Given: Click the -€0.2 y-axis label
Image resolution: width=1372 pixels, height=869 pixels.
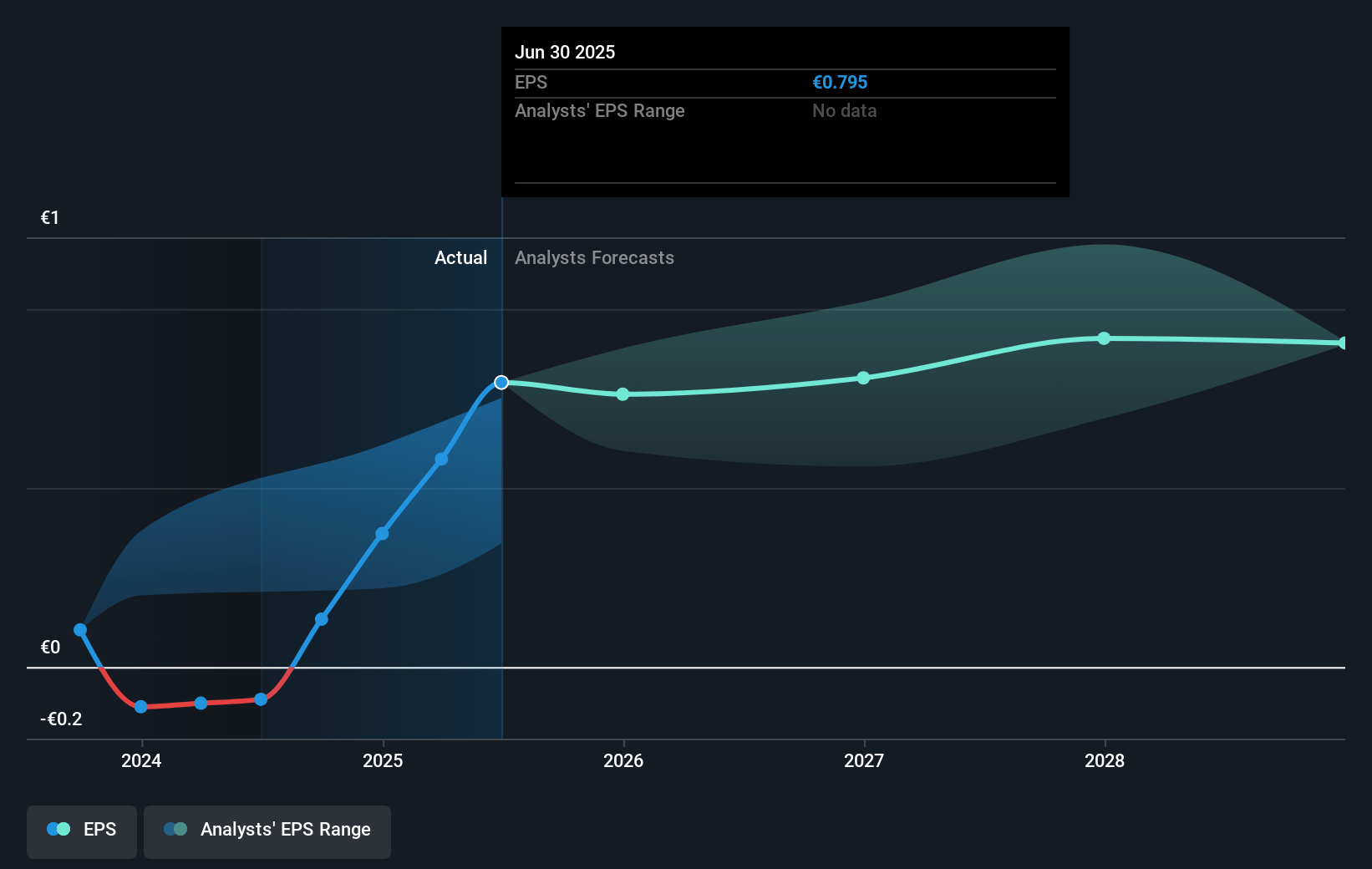Looking at the screenshot, I should click(x=61, y=719).
